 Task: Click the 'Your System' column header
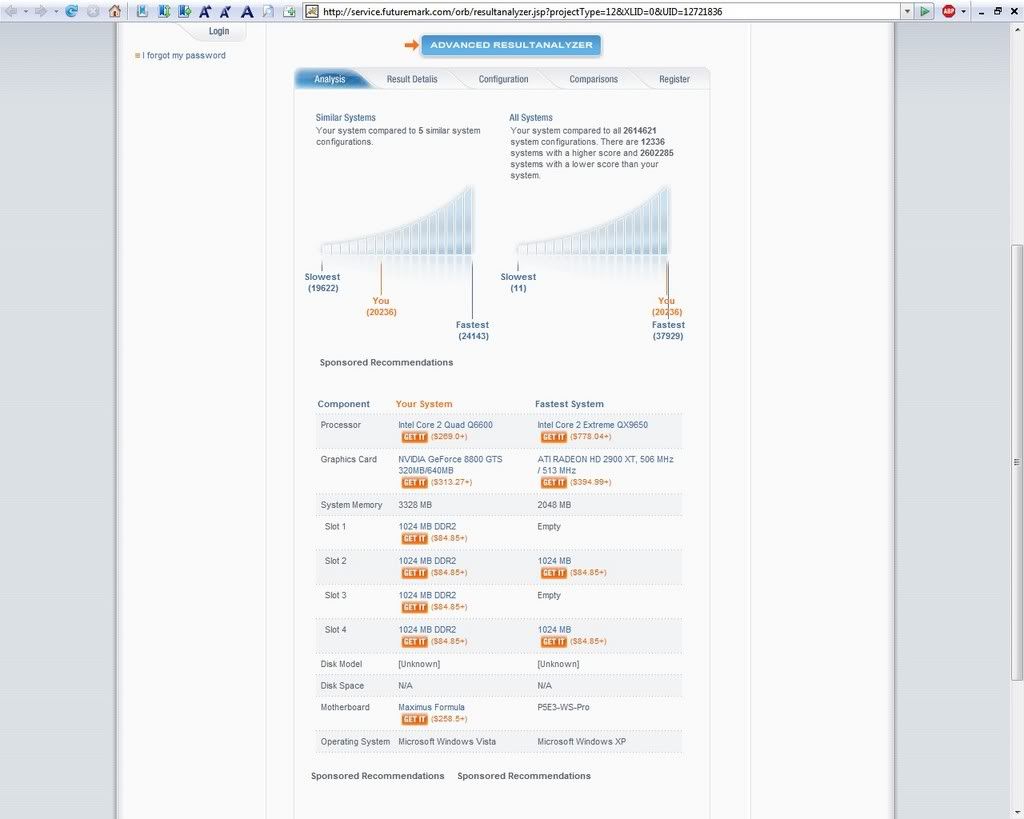(424, 404)
